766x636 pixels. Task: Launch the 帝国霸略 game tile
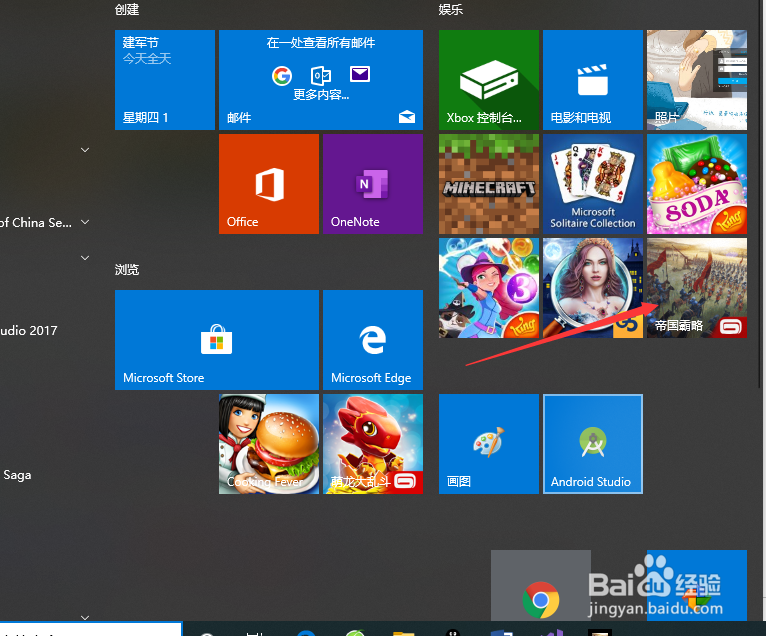697,288
